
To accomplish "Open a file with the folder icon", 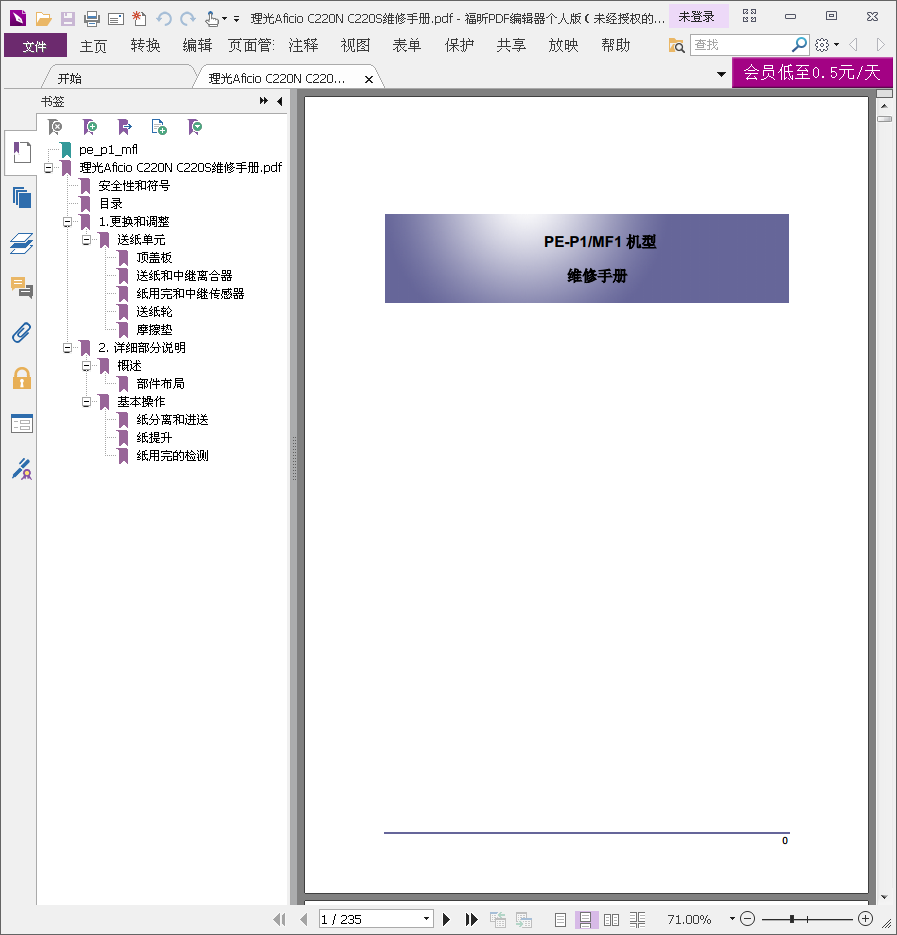I will tap(44, 18).
